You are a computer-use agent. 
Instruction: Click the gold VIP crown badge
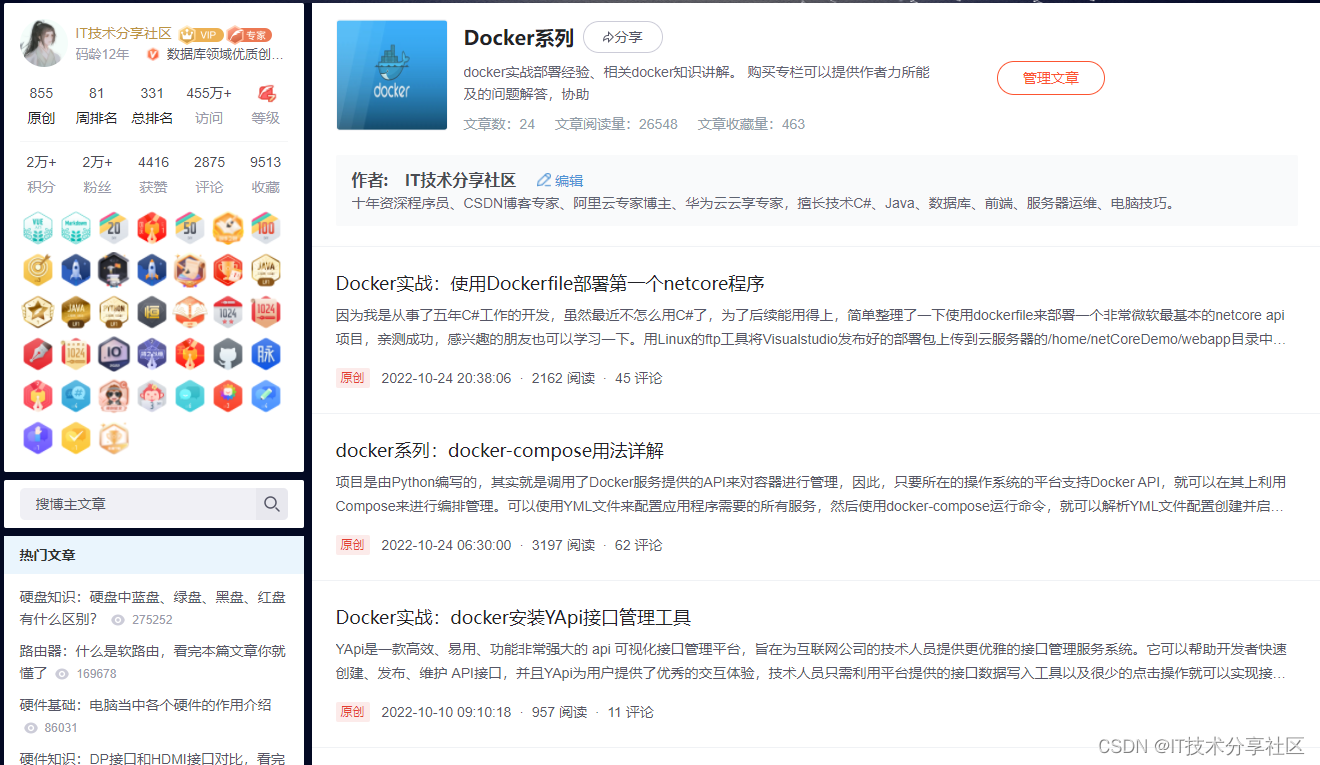pyautogui.click(x=201, y=34)
